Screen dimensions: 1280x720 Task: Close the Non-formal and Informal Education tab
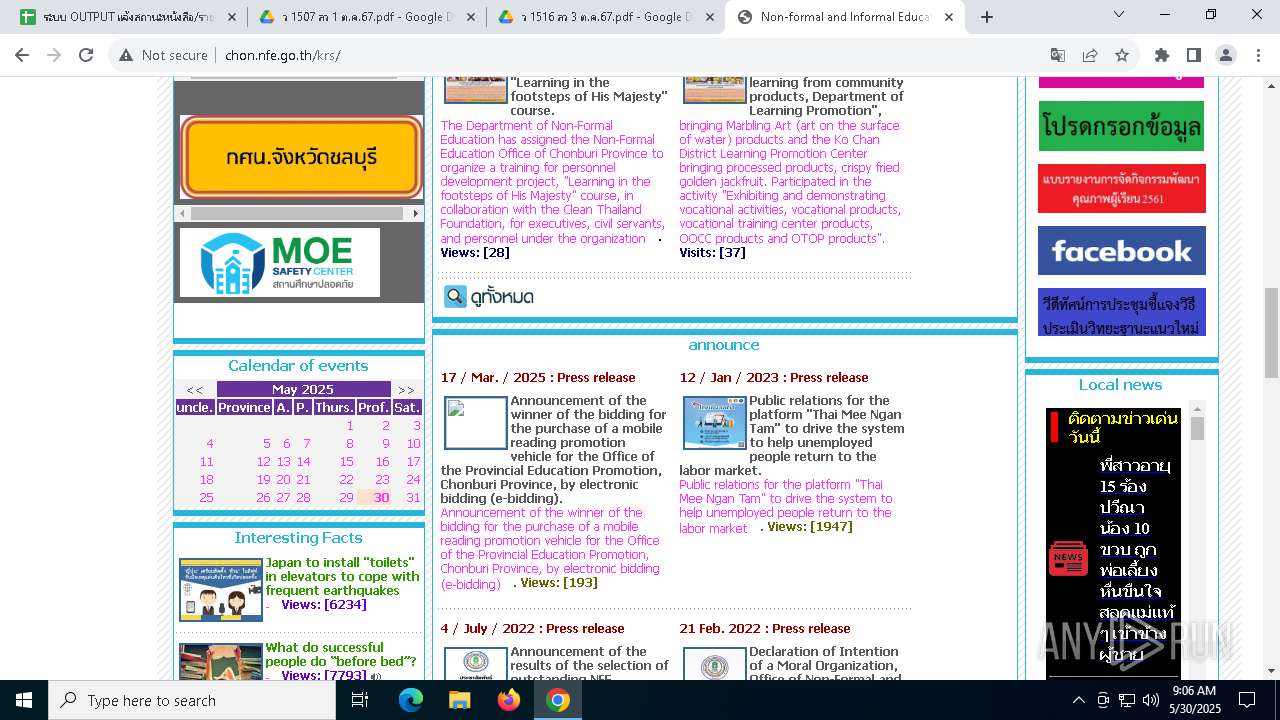[x=949, y=17]
